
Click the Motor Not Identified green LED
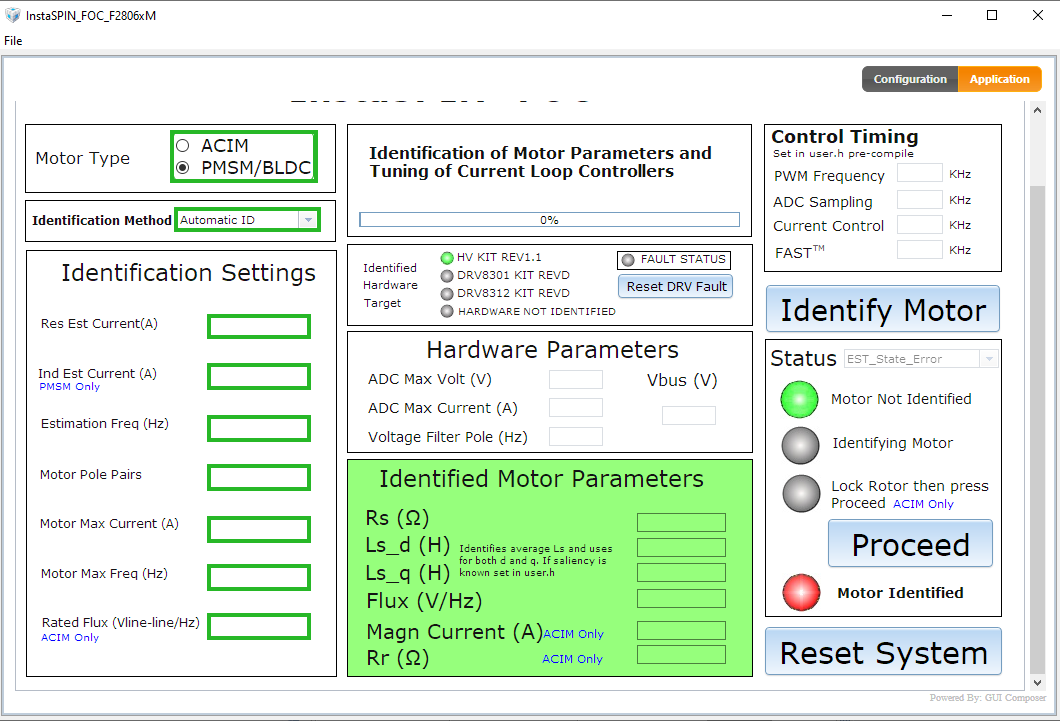coord(800,399)
